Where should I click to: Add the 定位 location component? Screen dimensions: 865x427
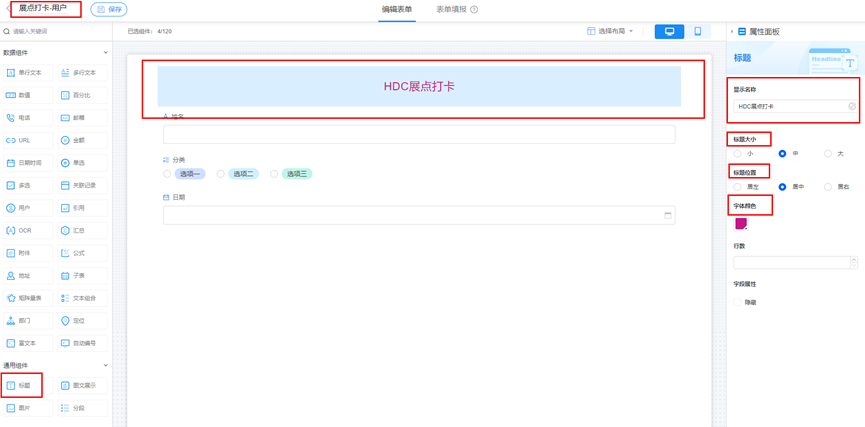point(83,321)
